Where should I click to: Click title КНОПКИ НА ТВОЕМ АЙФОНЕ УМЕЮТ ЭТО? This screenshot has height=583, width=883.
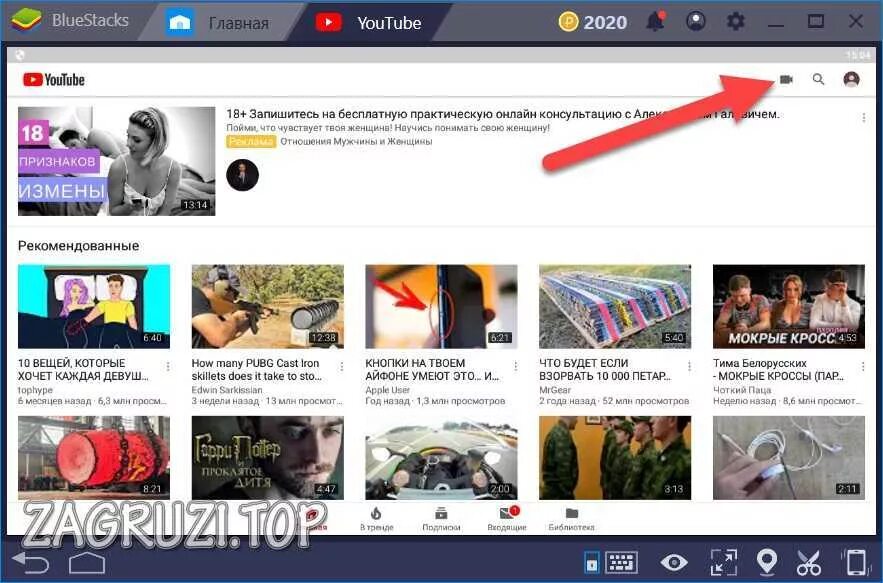[432, 370]
